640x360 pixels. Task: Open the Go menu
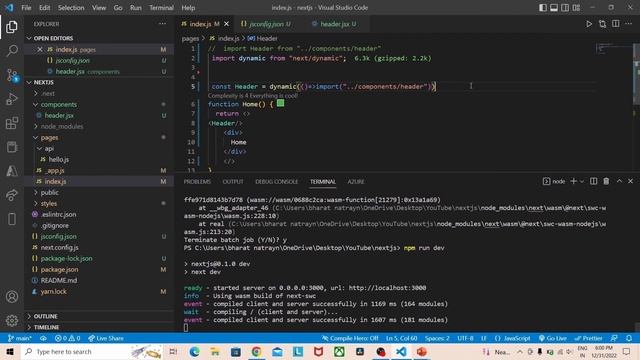click(118, 7)
